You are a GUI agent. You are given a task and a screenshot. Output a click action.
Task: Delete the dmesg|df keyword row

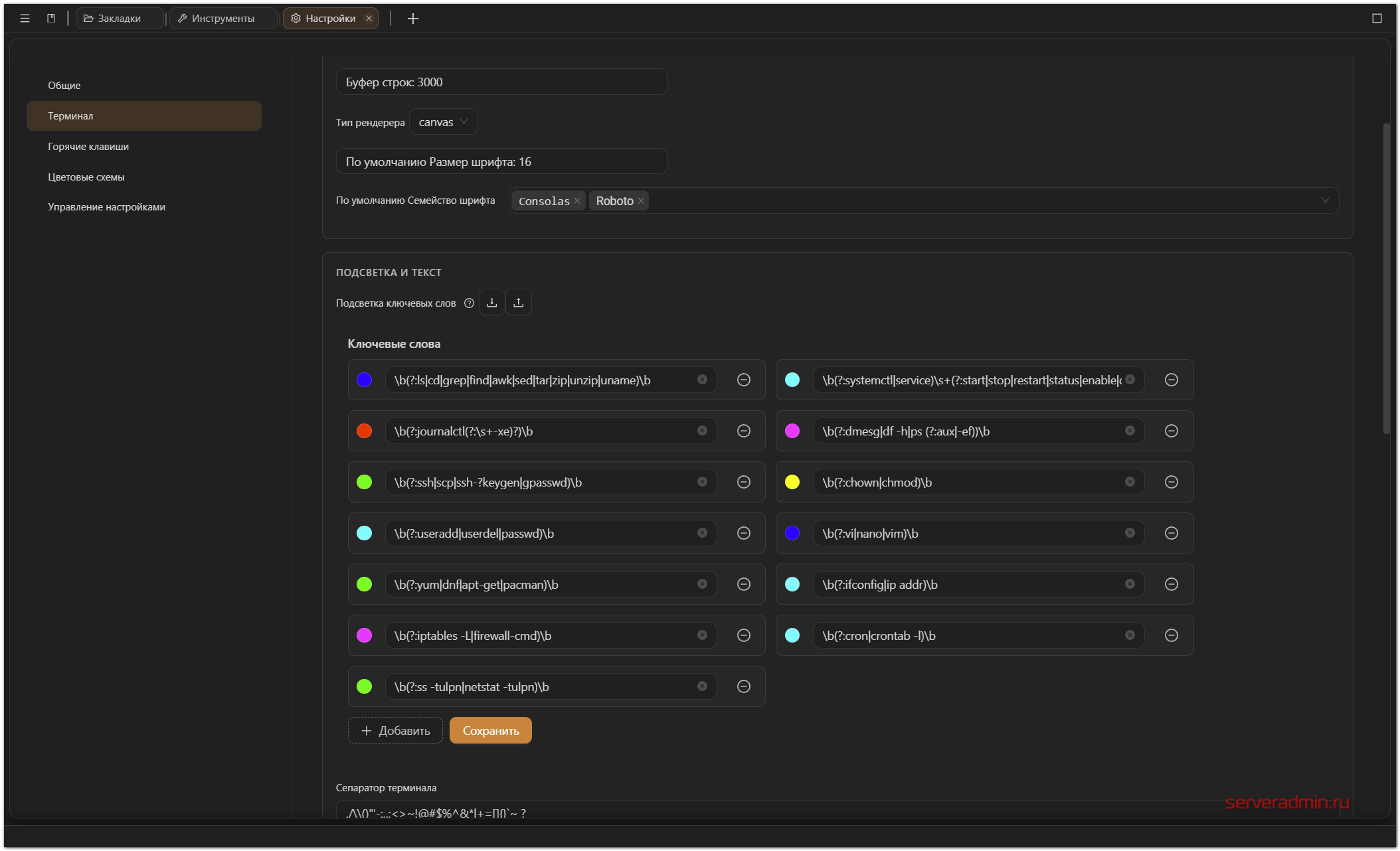1172,431
